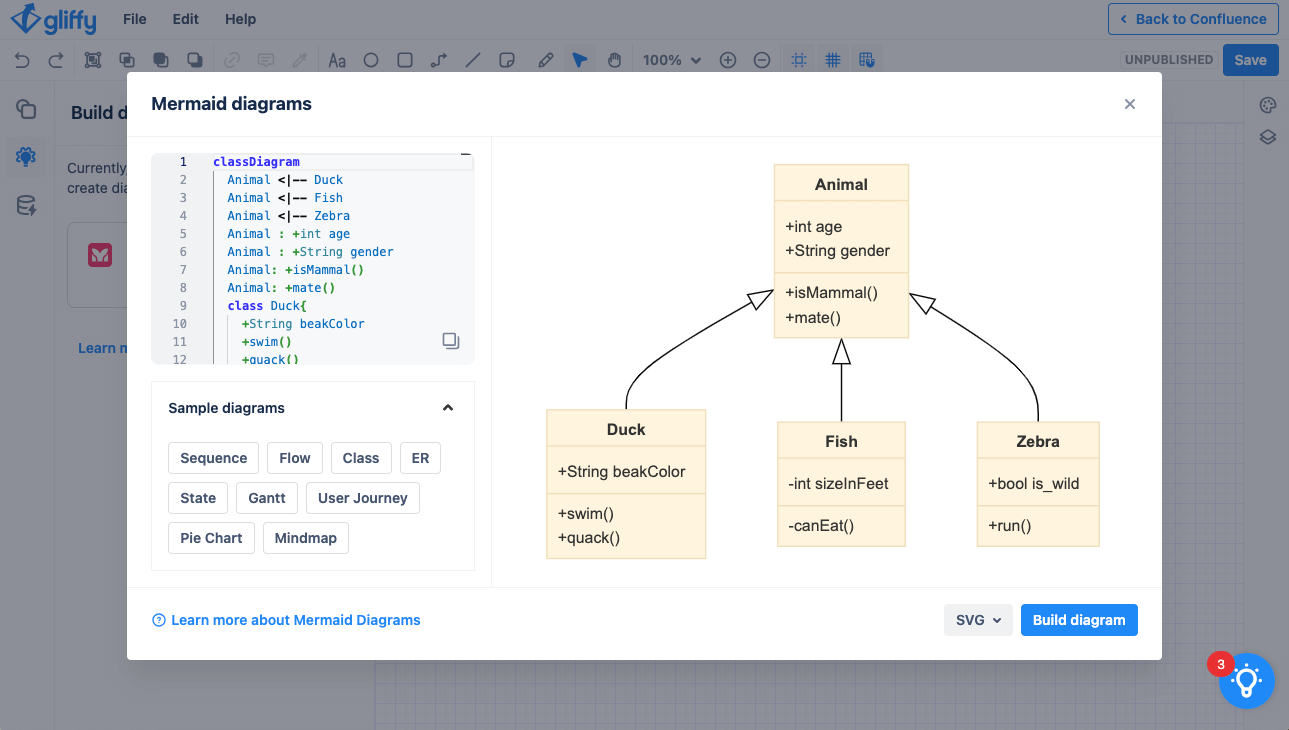This screenshot has width=1289, height=730.
Task: Open the File menu
Action: [x=134, y=19]
